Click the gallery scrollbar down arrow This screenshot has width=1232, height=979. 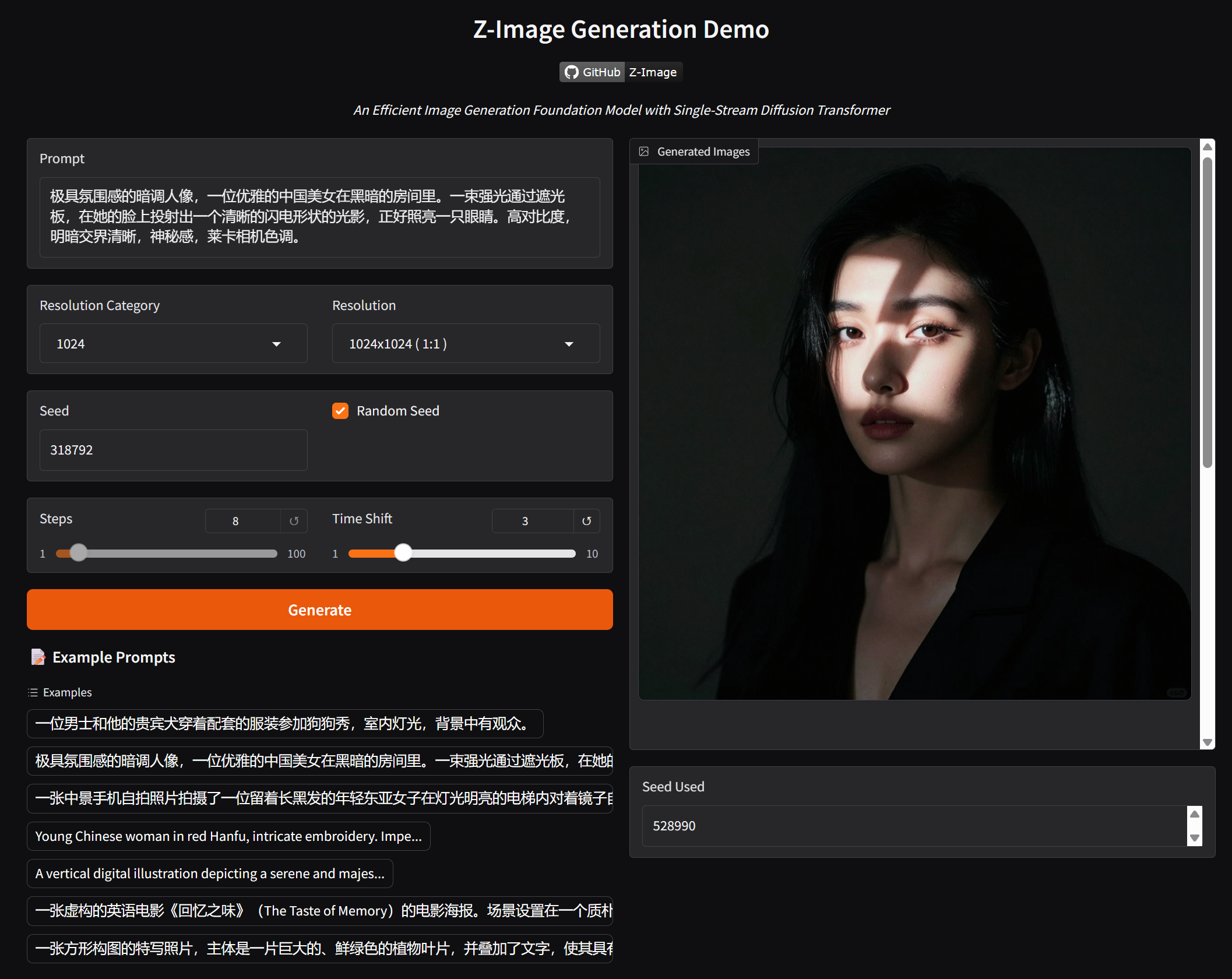coord(1208,742)
